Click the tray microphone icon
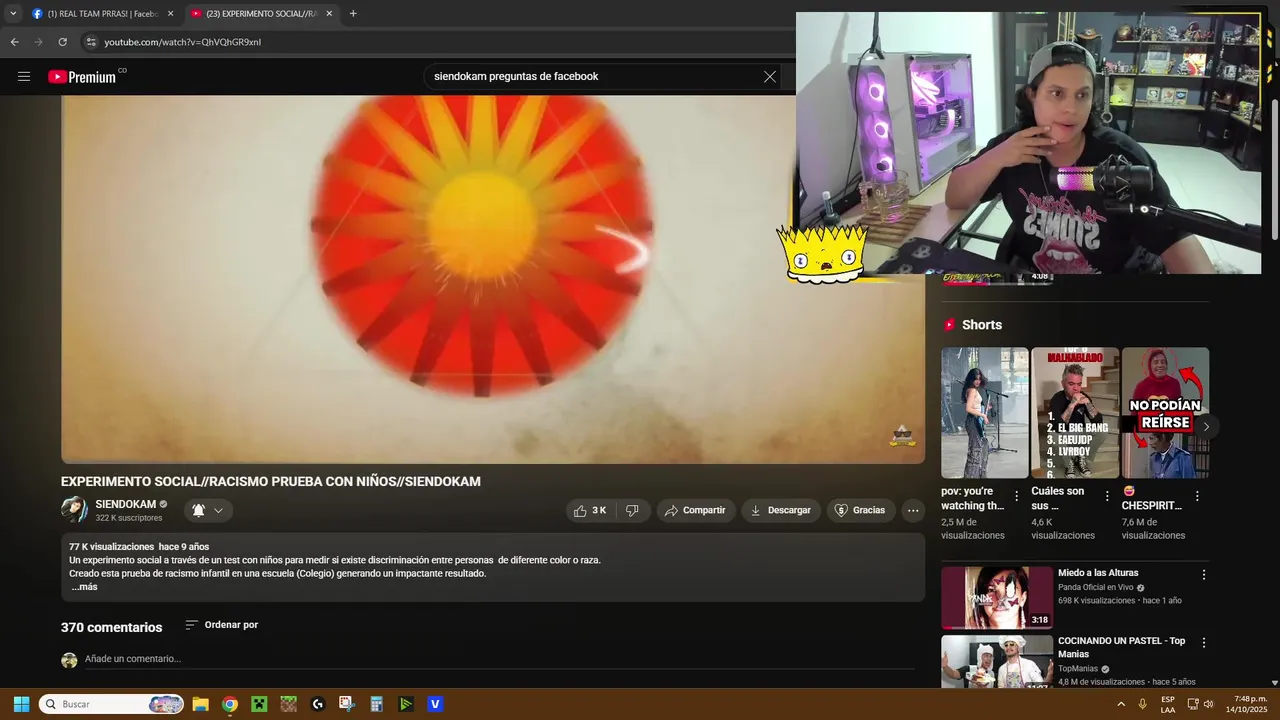 click(x=1142, y=704)
